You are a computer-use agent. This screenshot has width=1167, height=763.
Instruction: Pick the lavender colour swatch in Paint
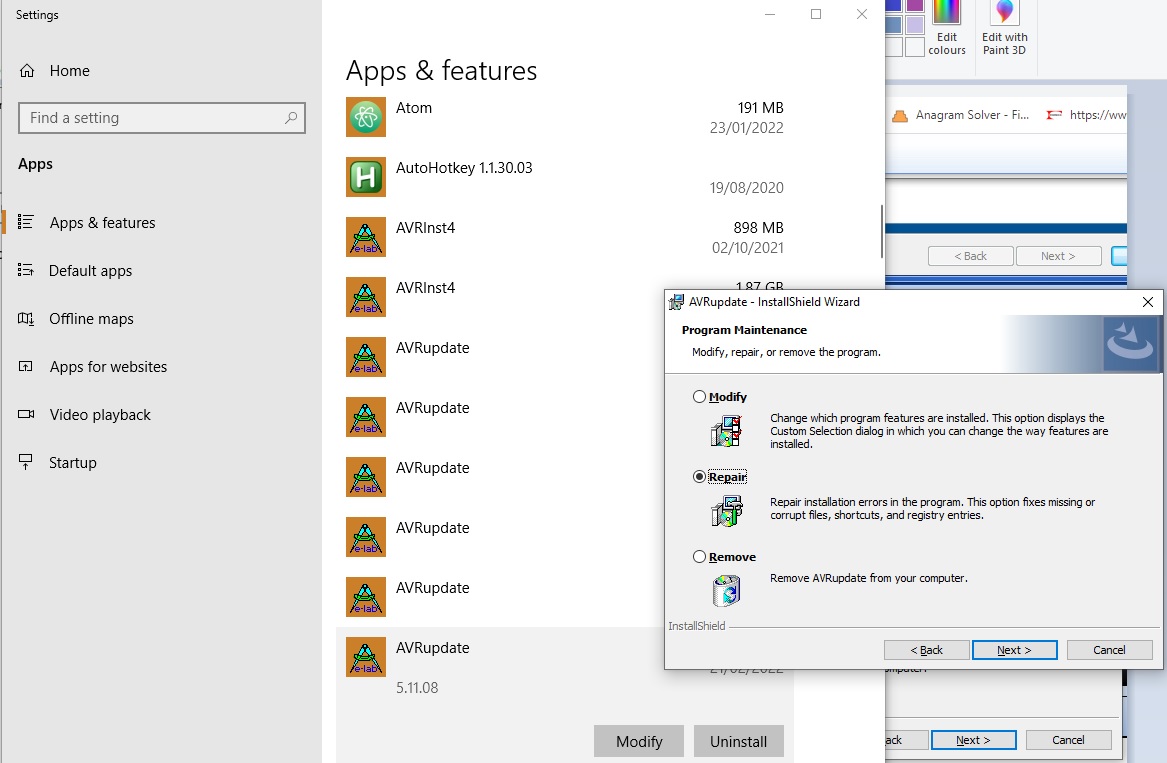915,25
